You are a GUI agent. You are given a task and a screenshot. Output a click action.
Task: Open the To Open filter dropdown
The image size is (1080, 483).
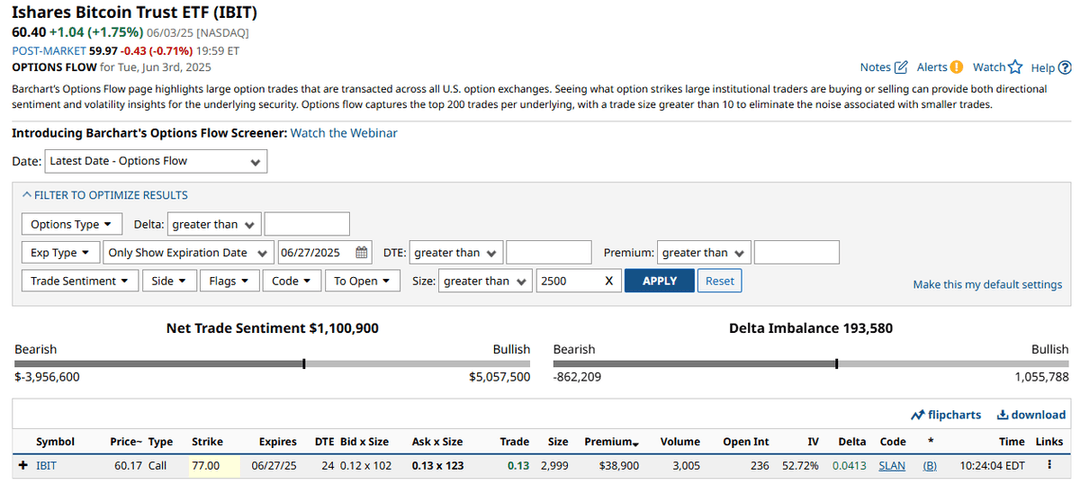coord(362,281)
